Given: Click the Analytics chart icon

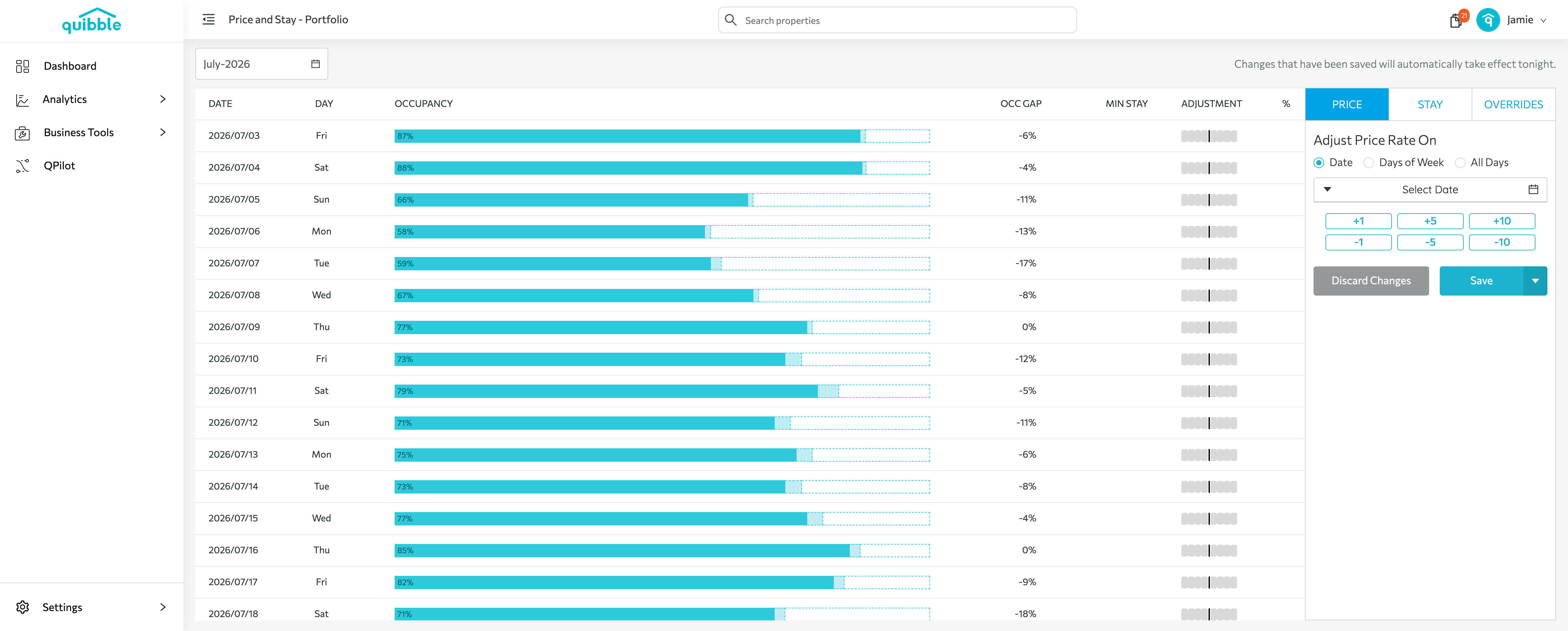Looking at the screenshot, I should [x=23, y=100].
